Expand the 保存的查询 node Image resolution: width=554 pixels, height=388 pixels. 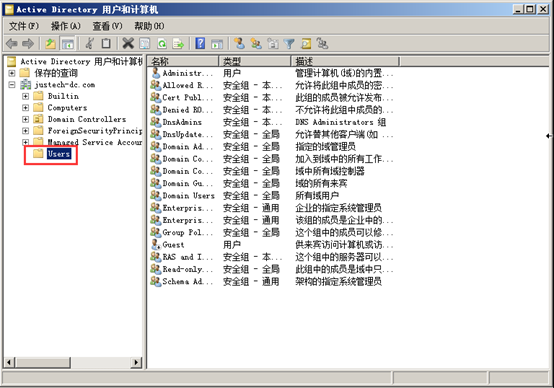click(12, 73)
